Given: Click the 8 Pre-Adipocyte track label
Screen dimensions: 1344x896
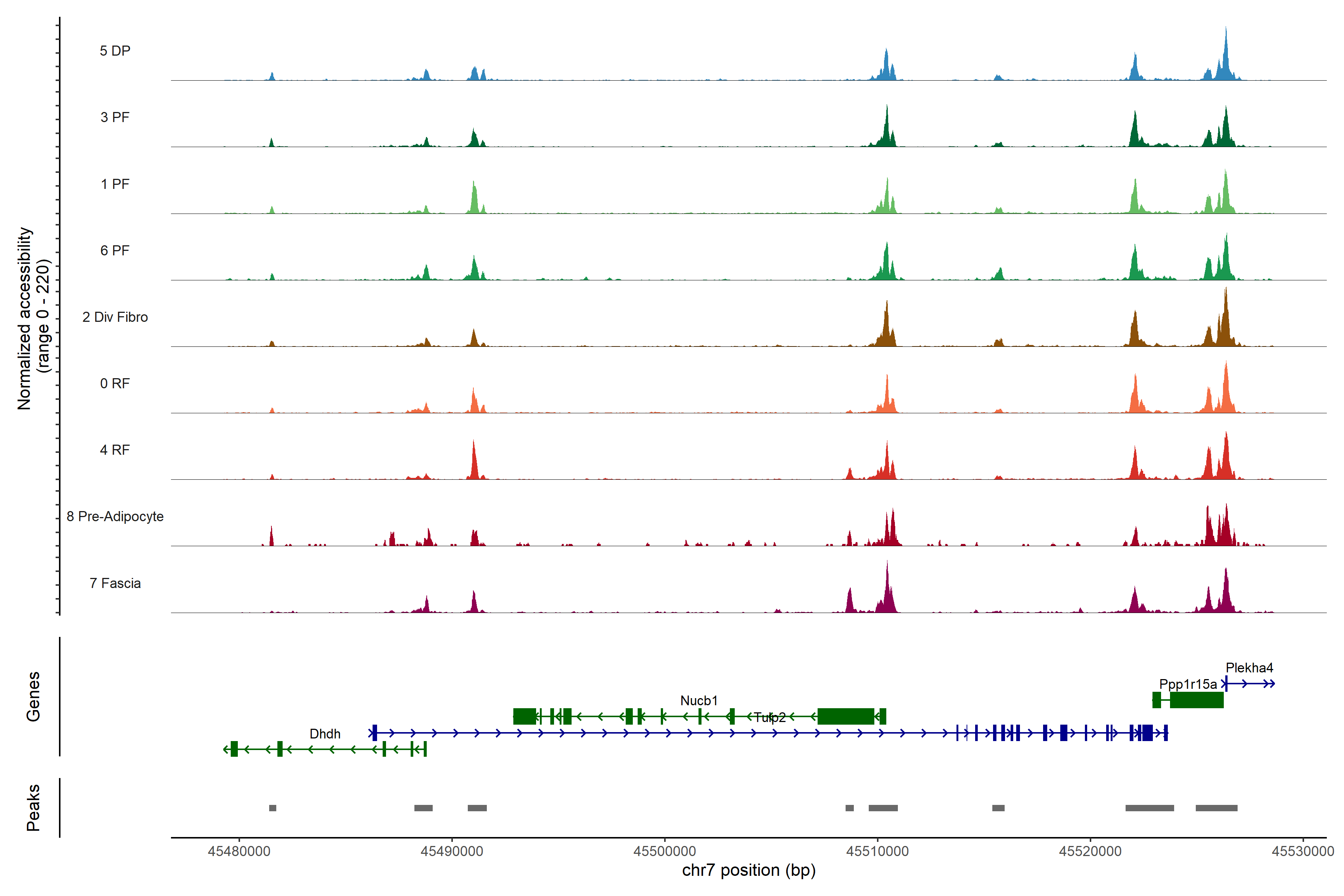Looking at the screenshot, I should click(115, 517).
